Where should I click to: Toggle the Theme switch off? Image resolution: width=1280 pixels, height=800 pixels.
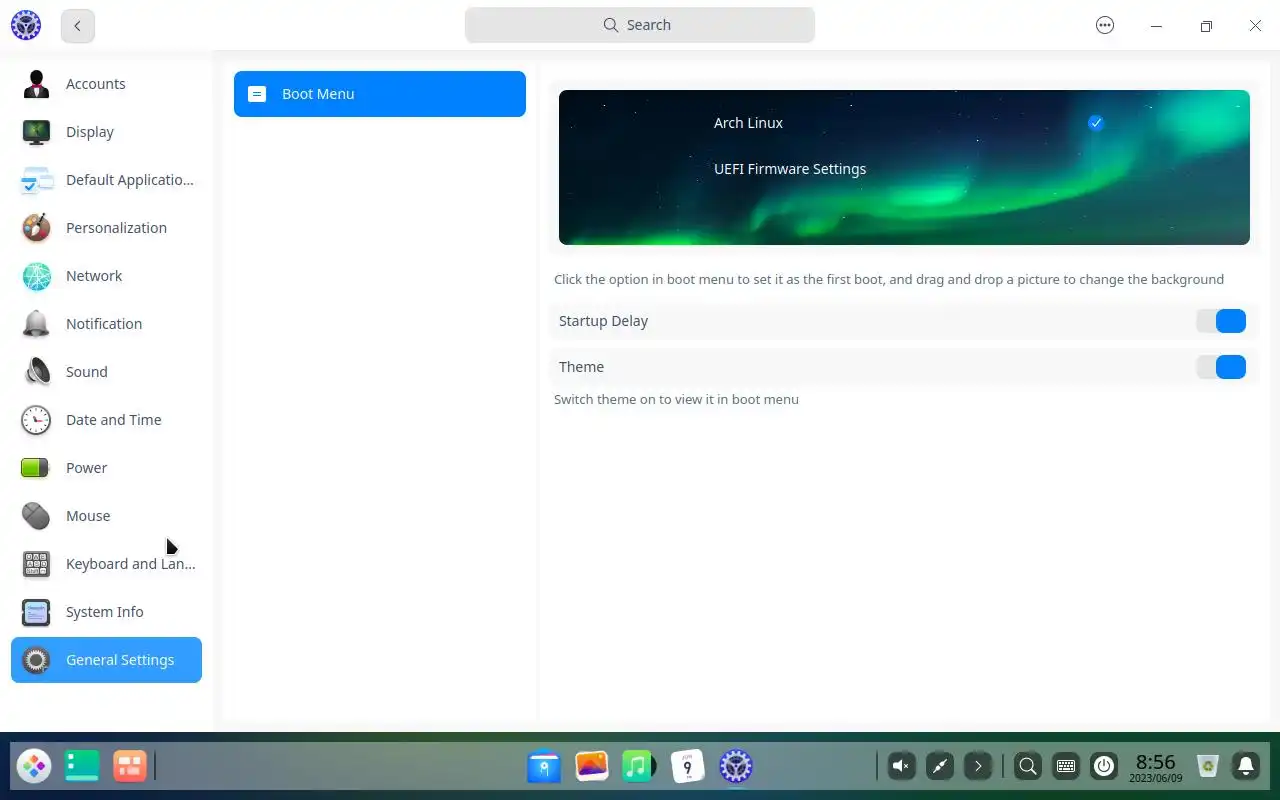[1221, 367]
